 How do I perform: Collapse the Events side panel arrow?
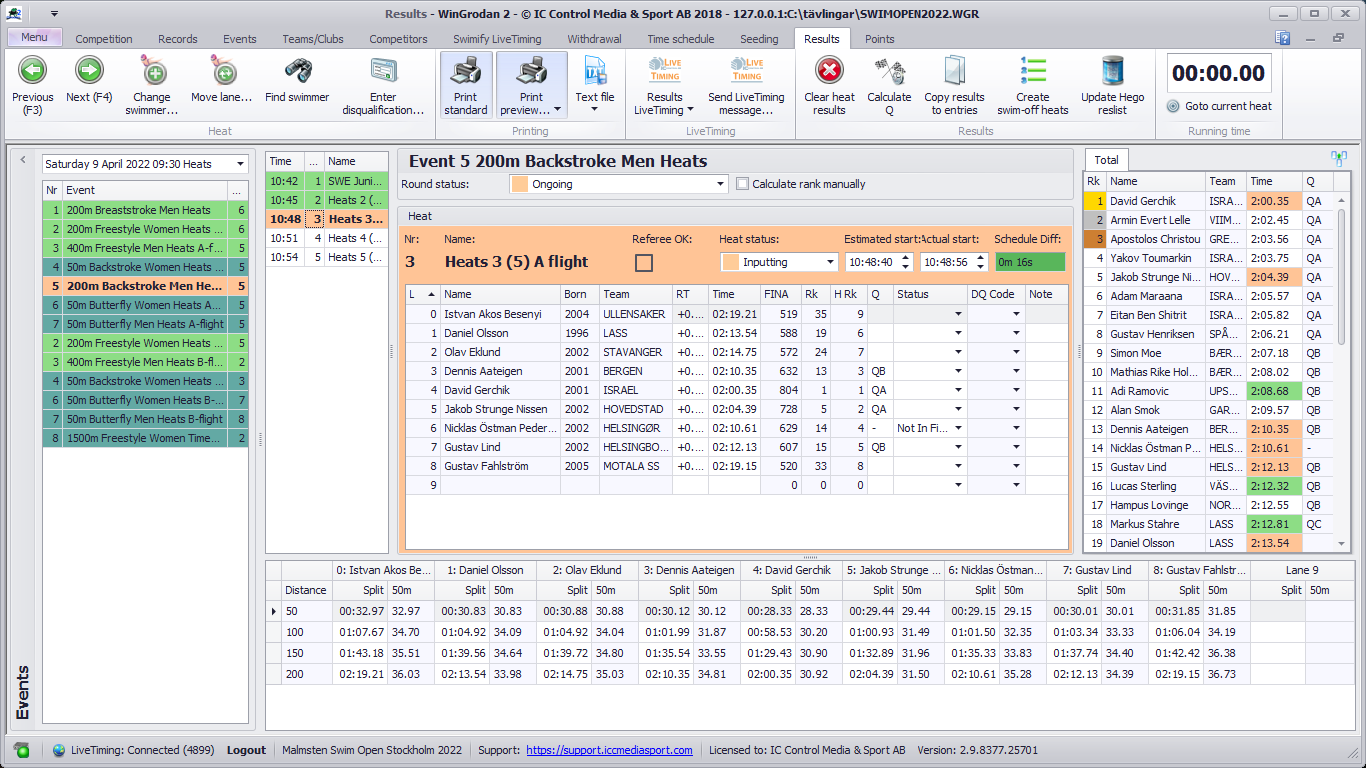(x=22, y=159)
